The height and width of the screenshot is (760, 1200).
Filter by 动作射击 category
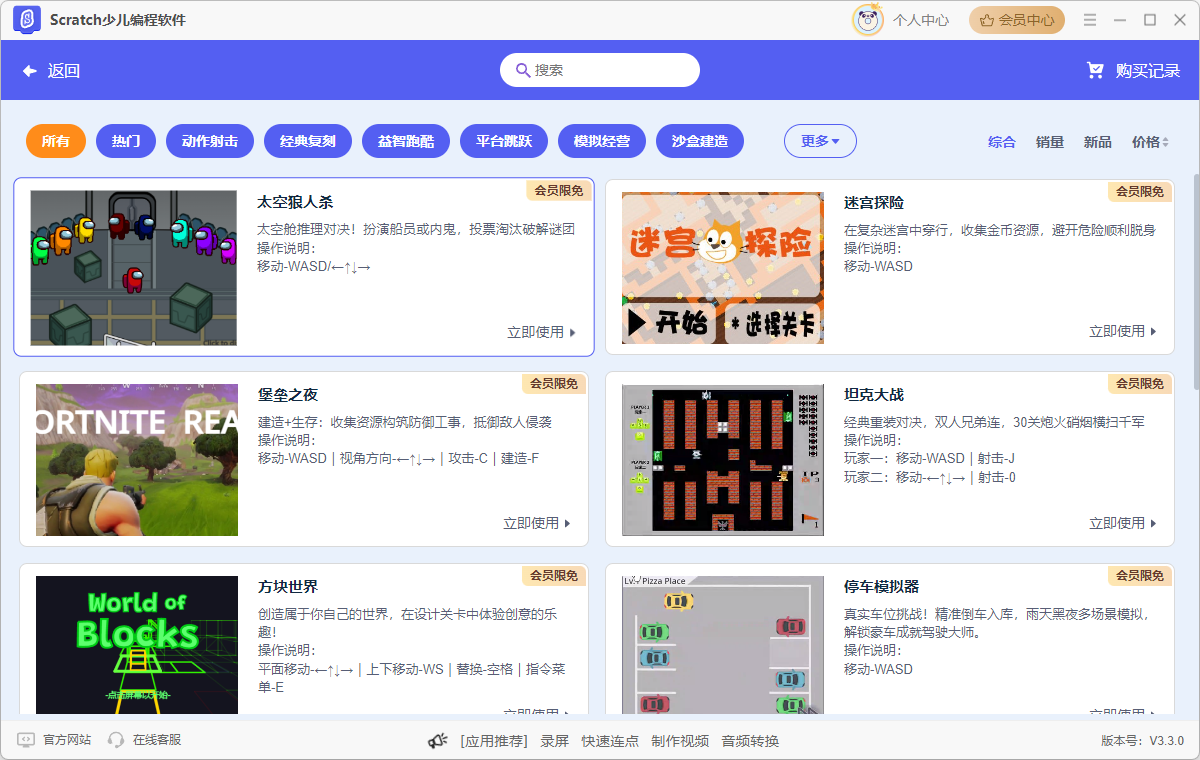tap(210, 141)
